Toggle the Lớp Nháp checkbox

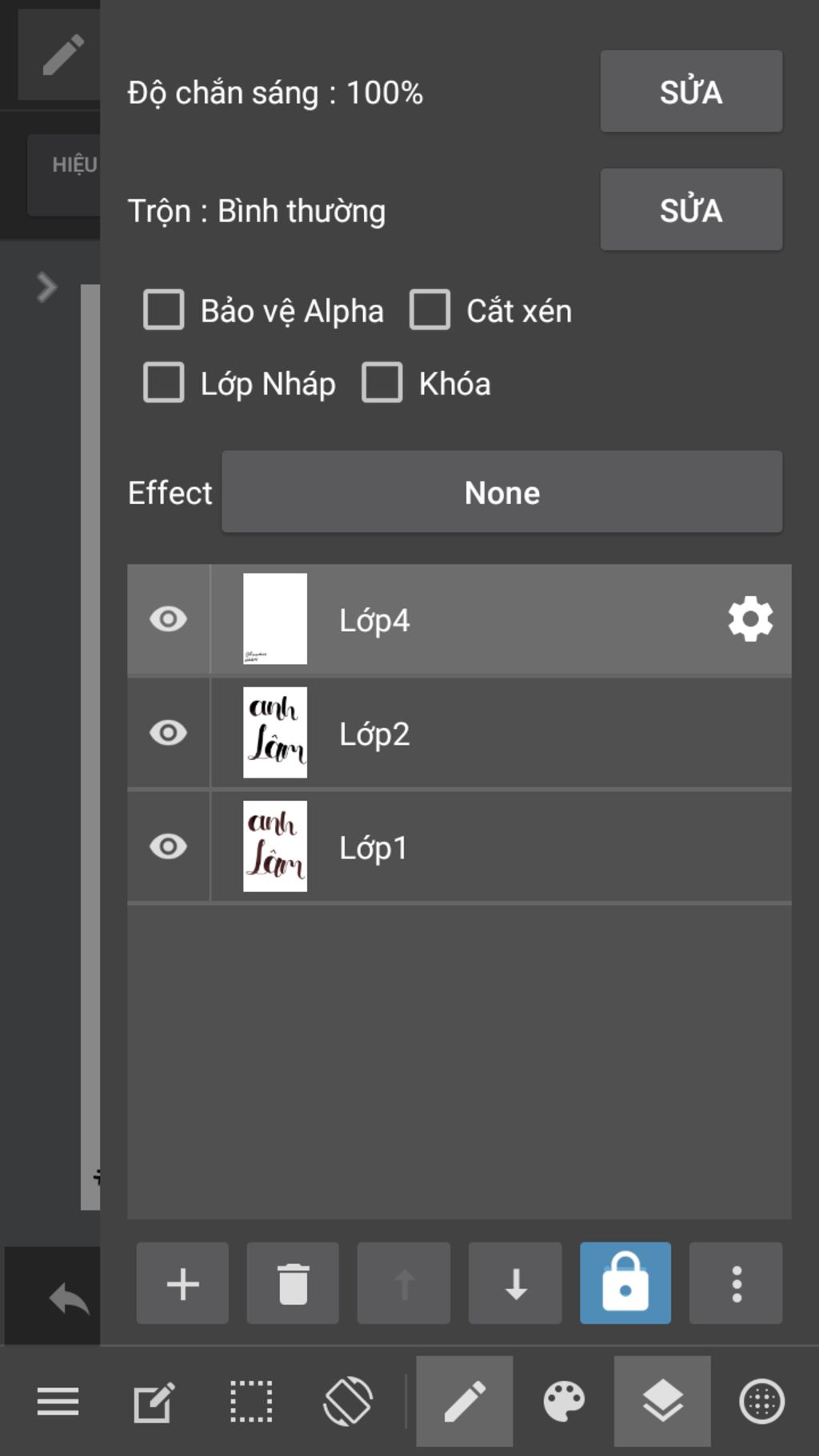163,382
